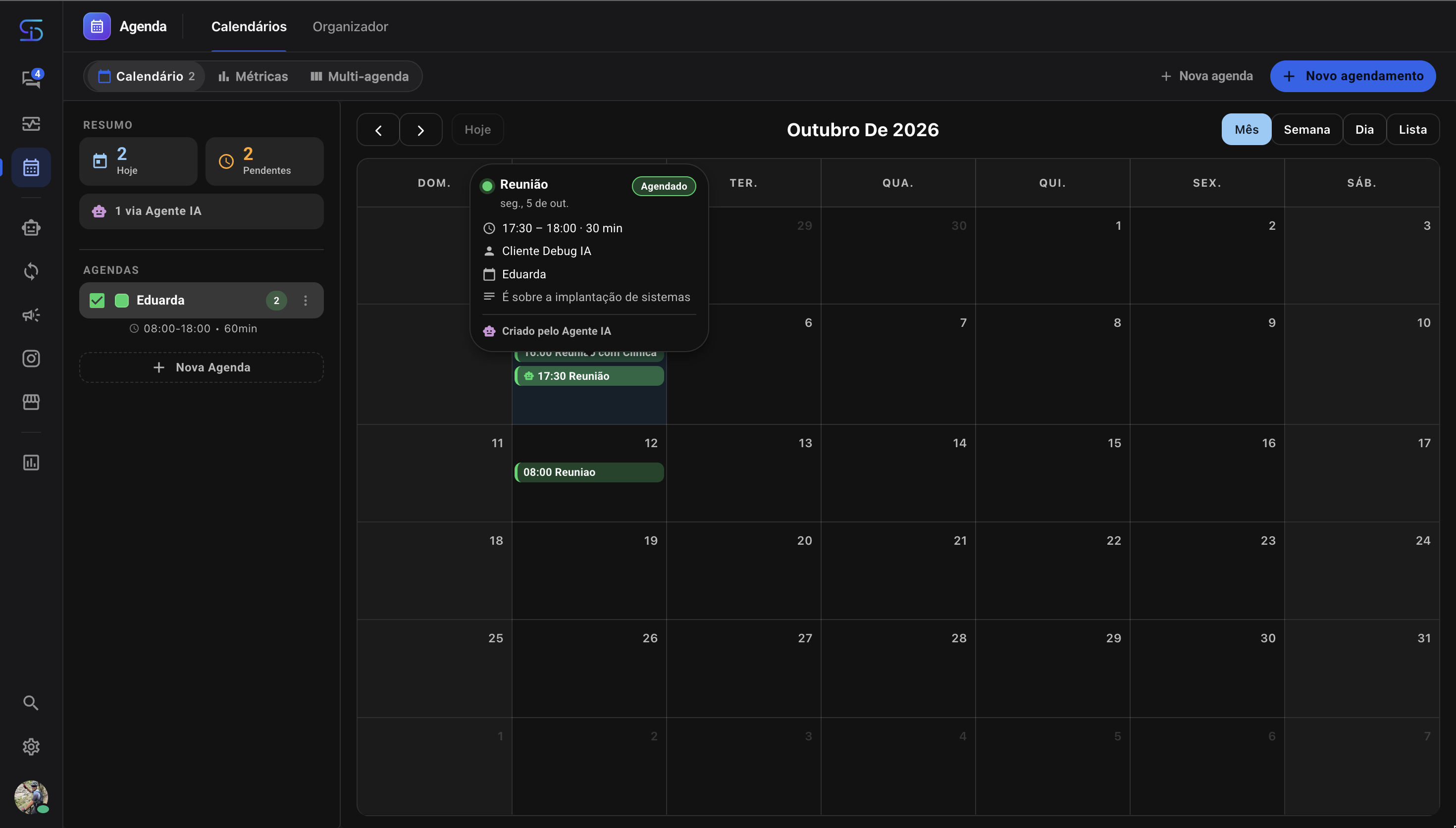Select the Multi-agenda sub-tab
1456x828 pixels.
tap(360, 76)
